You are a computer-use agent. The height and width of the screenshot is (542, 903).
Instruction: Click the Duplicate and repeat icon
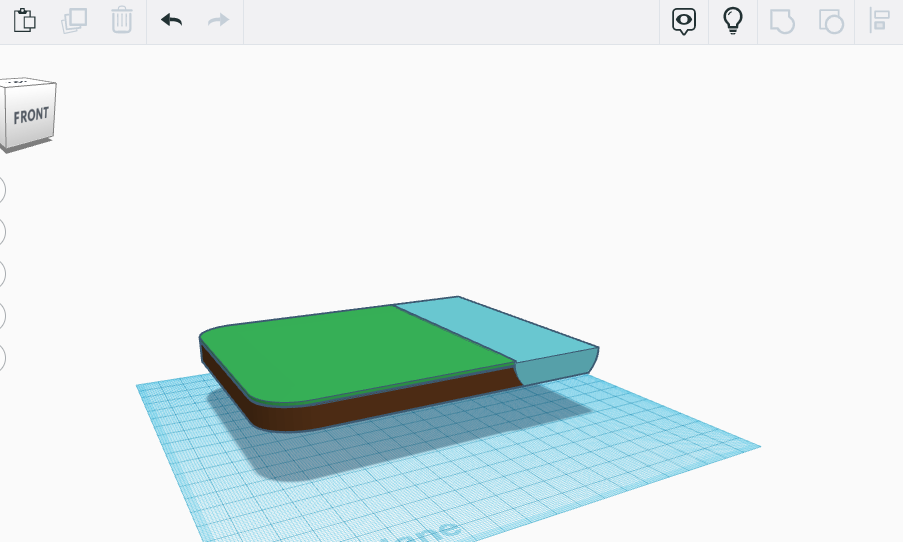(74, 21)
